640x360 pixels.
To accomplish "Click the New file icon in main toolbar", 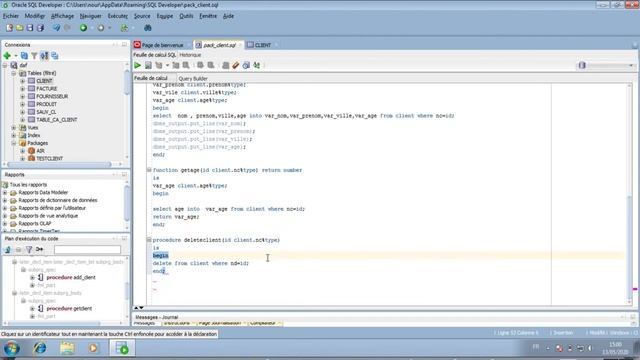I will point(9,28).
